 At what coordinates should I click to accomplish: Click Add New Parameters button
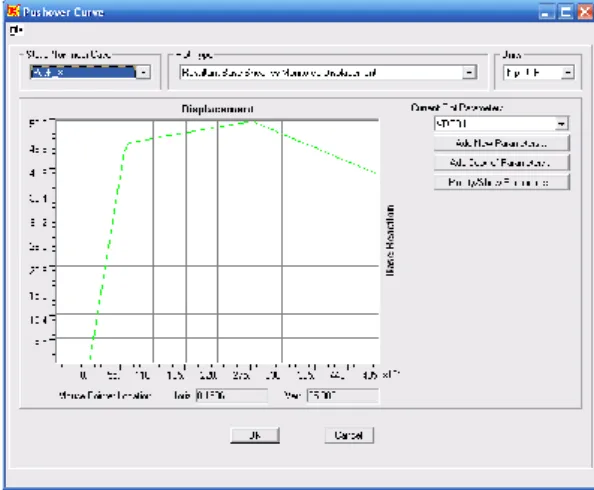(x=501, y=143)
